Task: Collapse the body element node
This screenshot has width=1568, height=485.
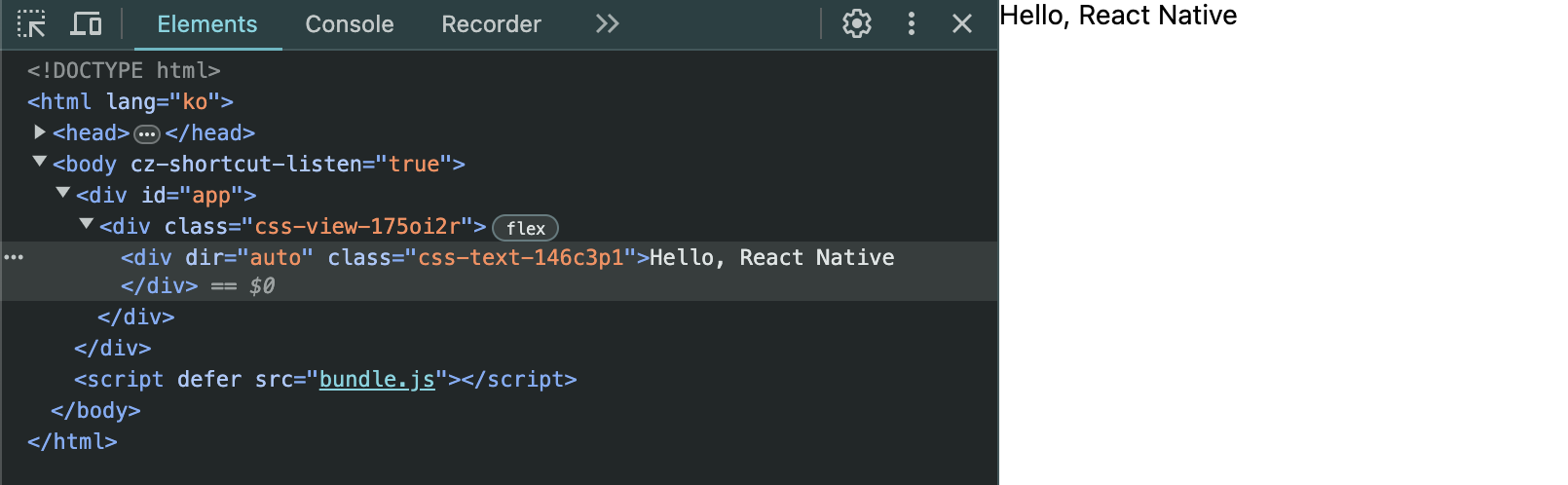Action: [x=40, y=162]
